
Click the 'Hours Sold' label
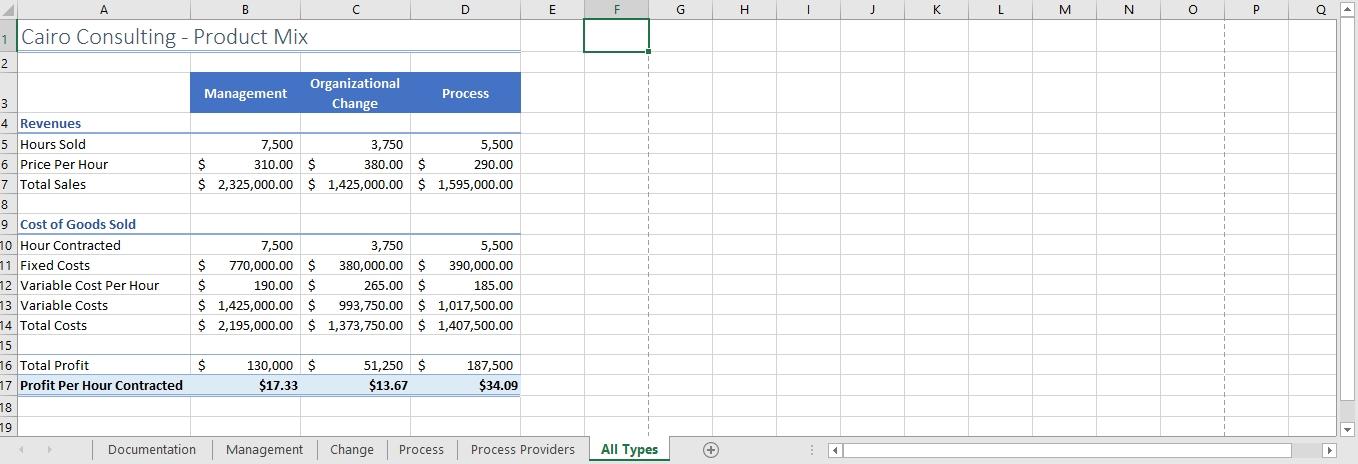click(x=53, y=144)
